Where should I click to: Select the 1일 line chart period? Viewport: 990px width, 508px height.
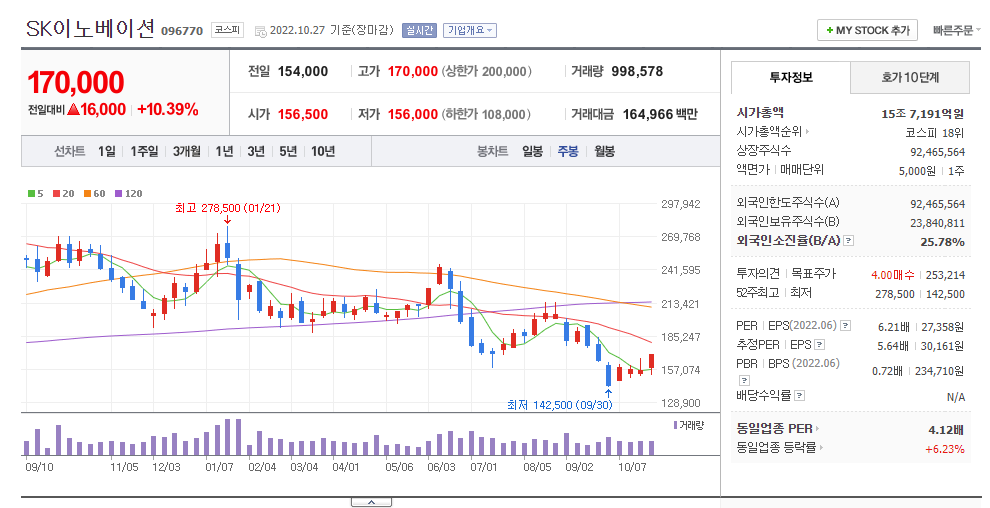click(x=107, y=151)
